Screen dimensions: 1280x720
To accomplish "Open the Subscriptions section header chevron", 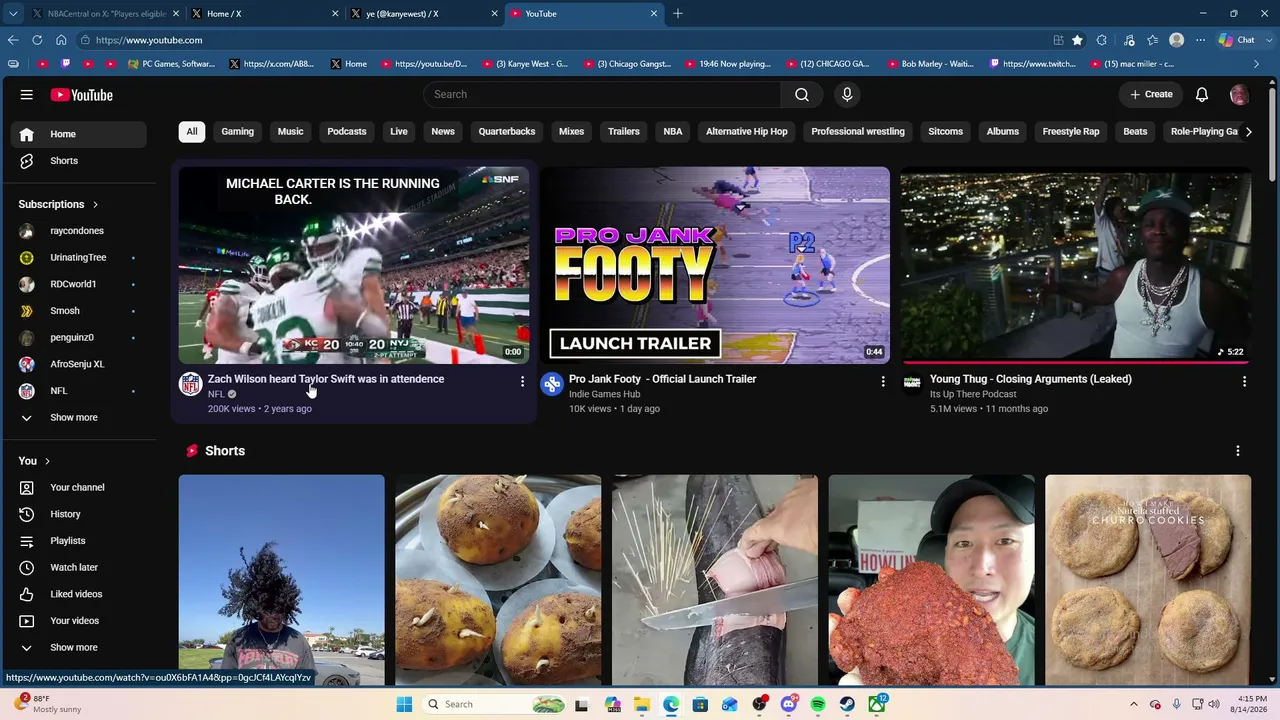I will (96, 204).
